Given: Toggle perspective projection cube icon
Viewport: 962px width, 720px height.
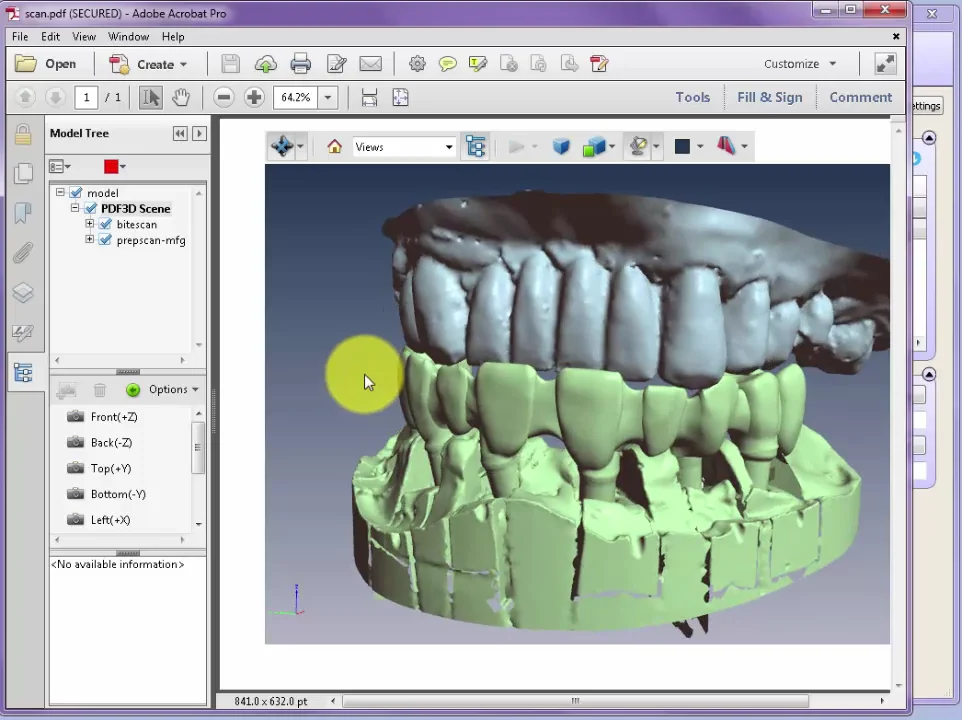Looking at the screenshot, I should 561,147.
